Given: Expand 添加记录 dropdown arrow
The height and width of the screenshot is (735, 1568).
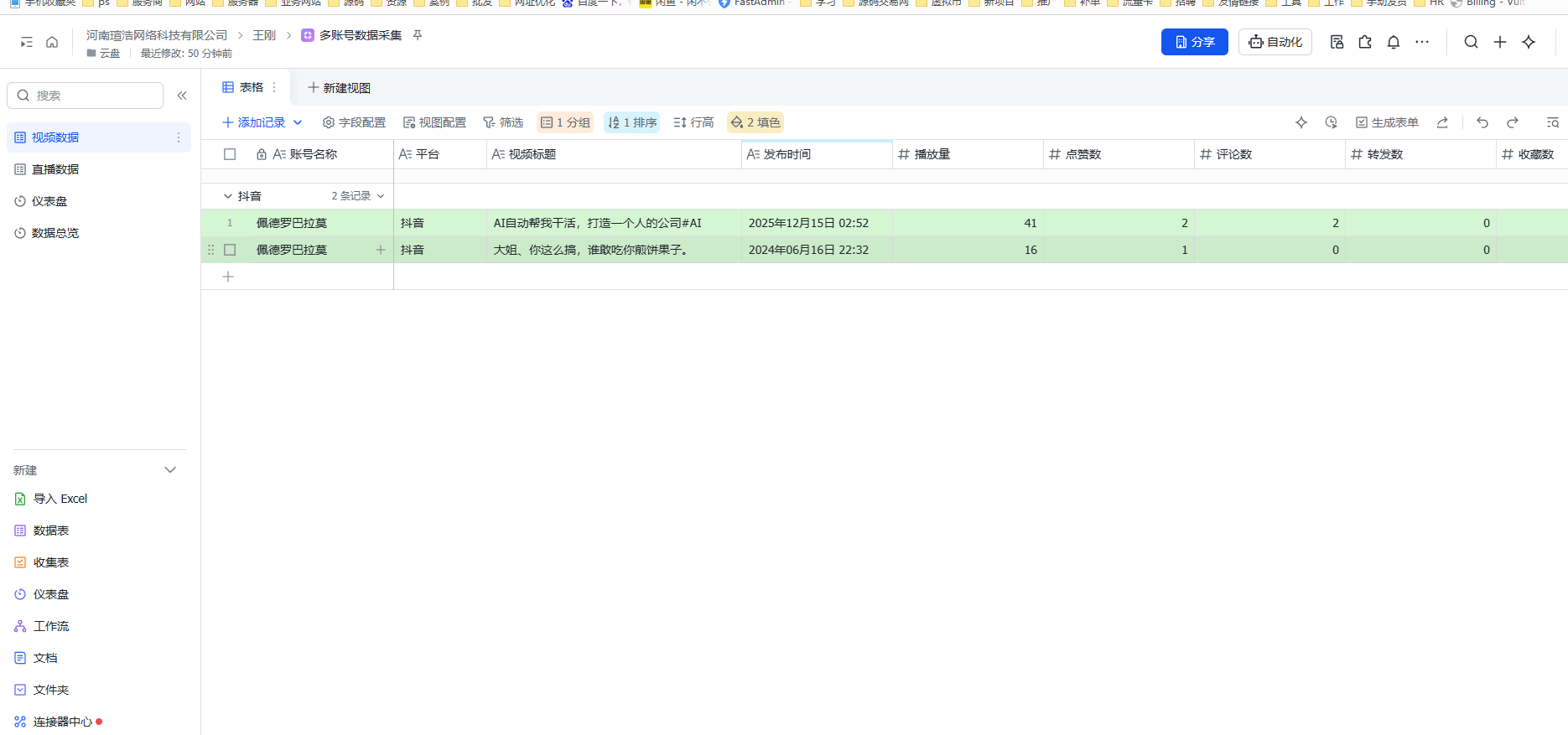Looking at the screenshot, I should tap(298, 122).
